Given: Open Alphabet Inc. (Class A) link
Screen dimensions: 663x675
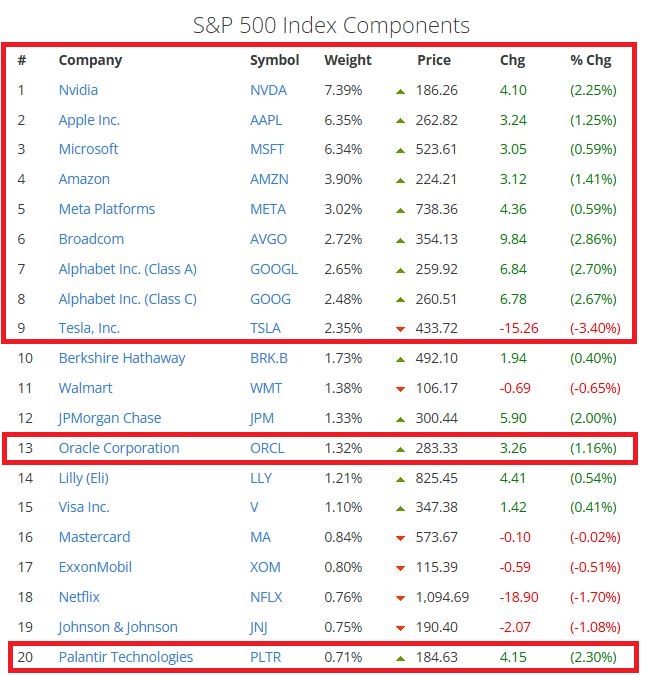Looking at the screenshot, I should pos(127,269).
